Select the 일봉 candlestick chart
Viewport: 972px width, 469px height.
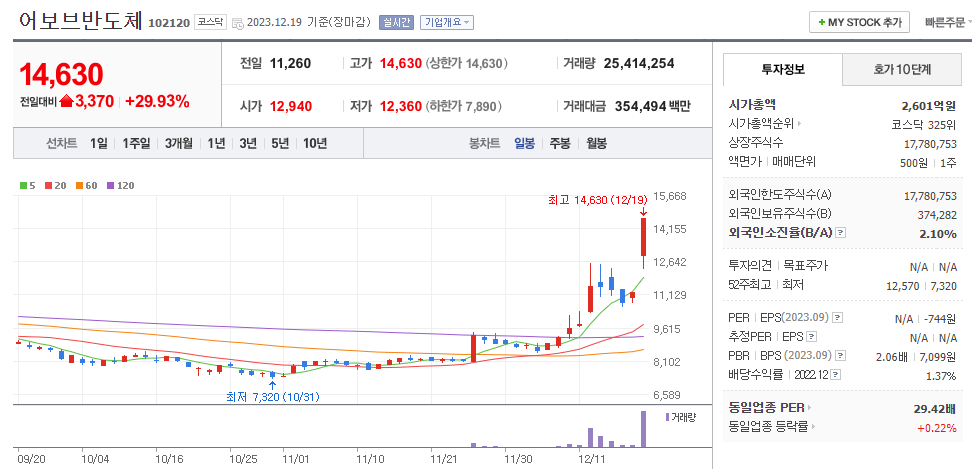point(524,144)
